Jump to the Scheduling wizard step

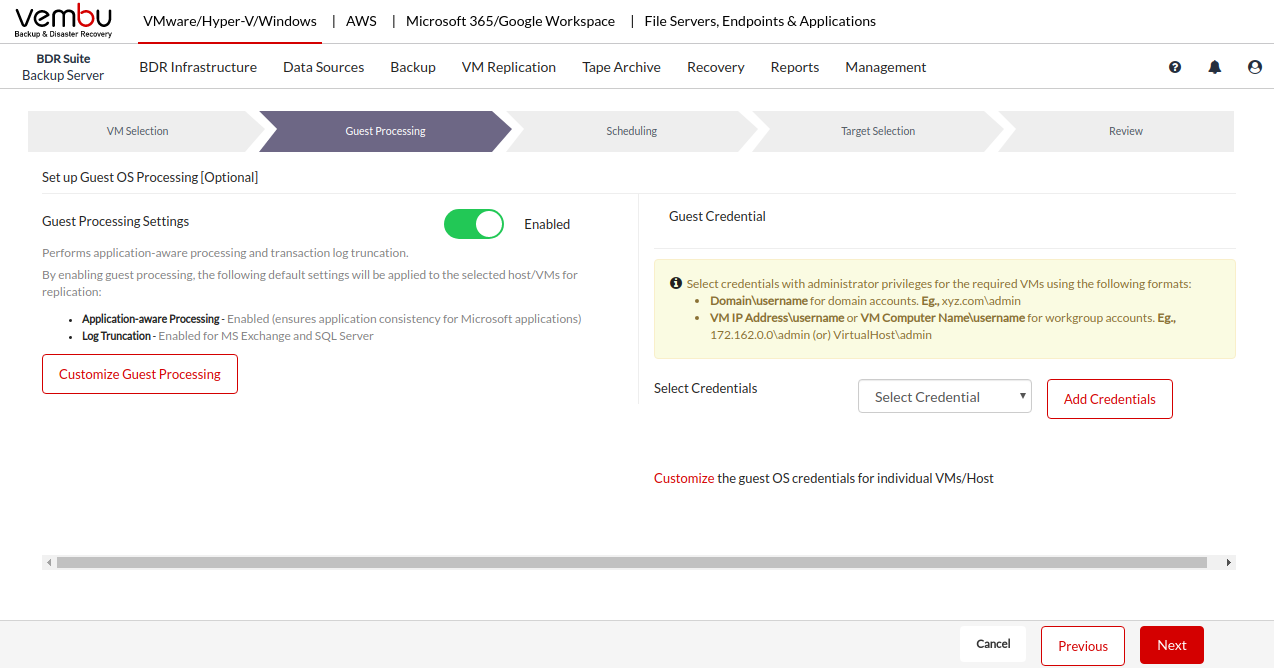tap(631, 131)
